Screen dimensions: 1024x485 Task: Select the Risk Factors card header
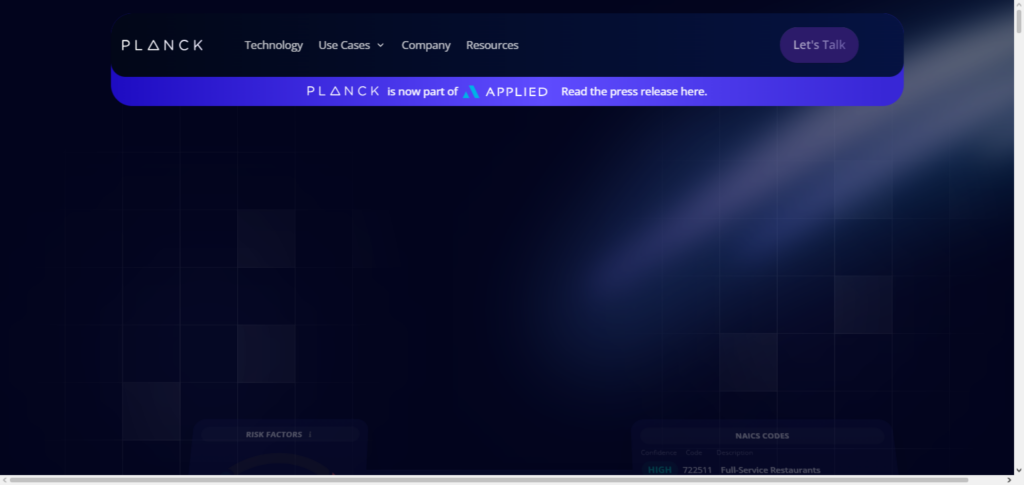pyautogui.click(x=280, y=435)
